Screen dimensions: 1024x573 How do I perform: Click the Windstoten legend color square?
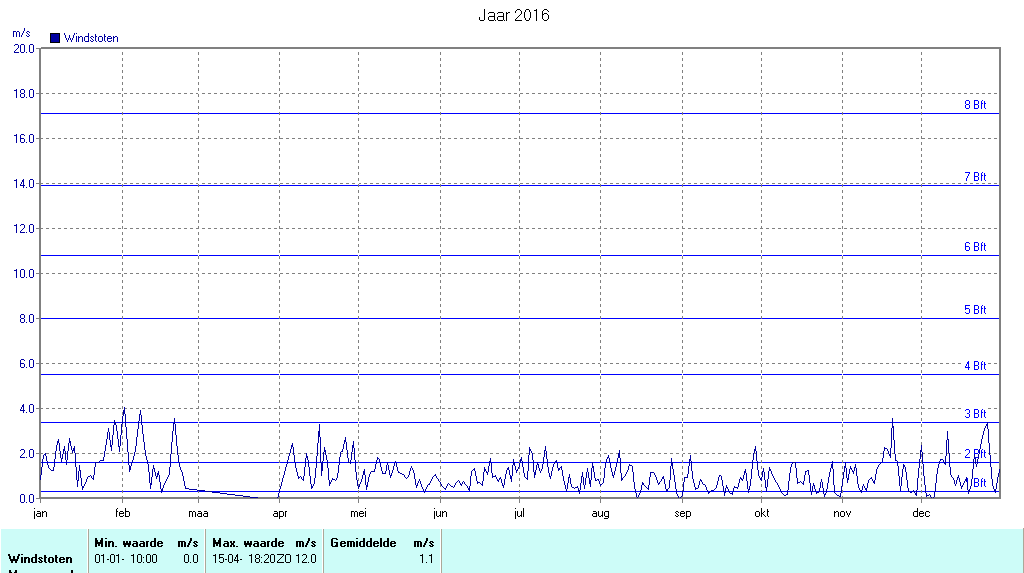pyautogui.click(x=55, y=38)
